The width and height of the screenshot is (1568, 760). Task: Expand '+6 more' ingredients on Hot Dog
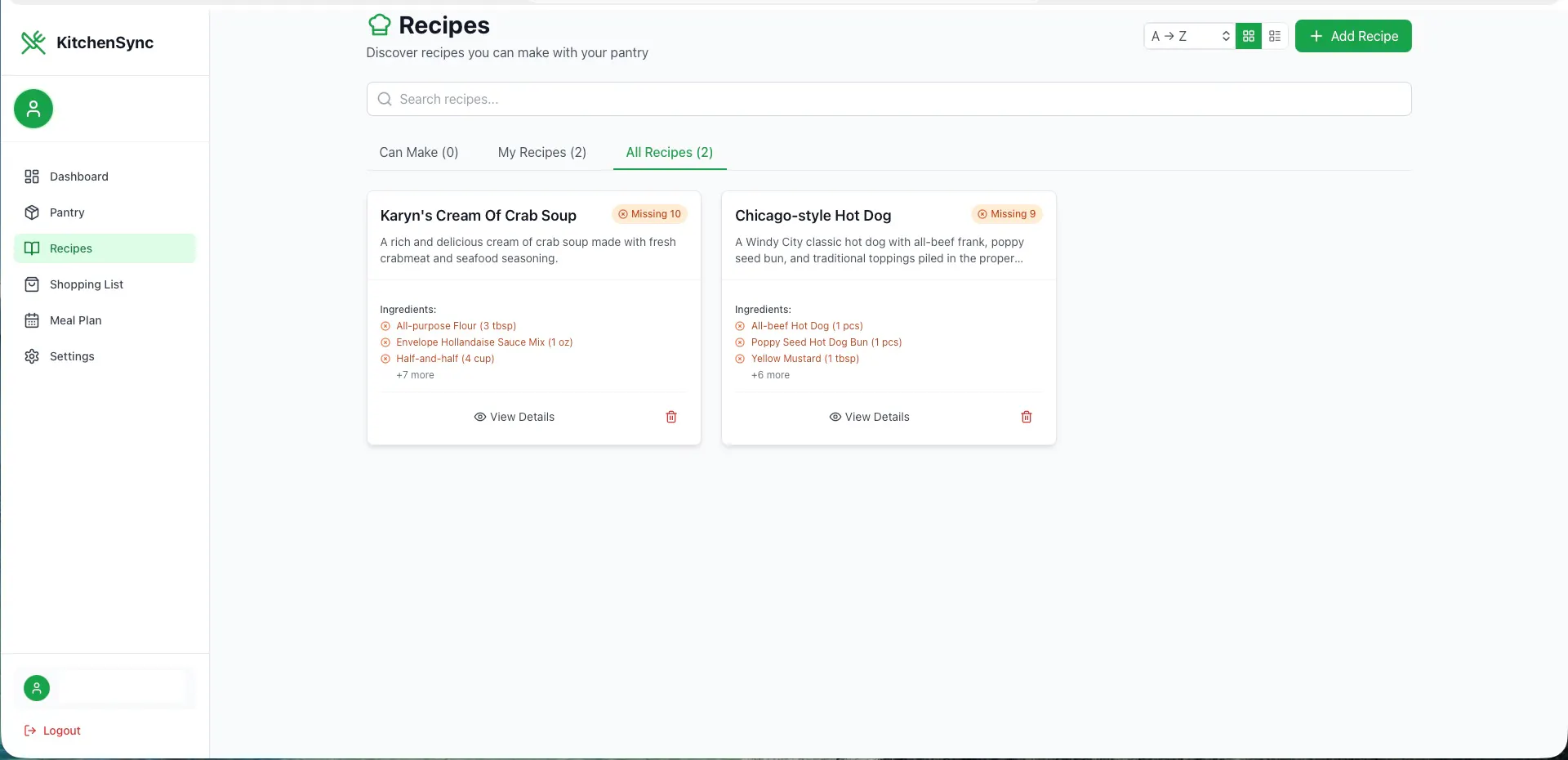click(x=770, y=375)
